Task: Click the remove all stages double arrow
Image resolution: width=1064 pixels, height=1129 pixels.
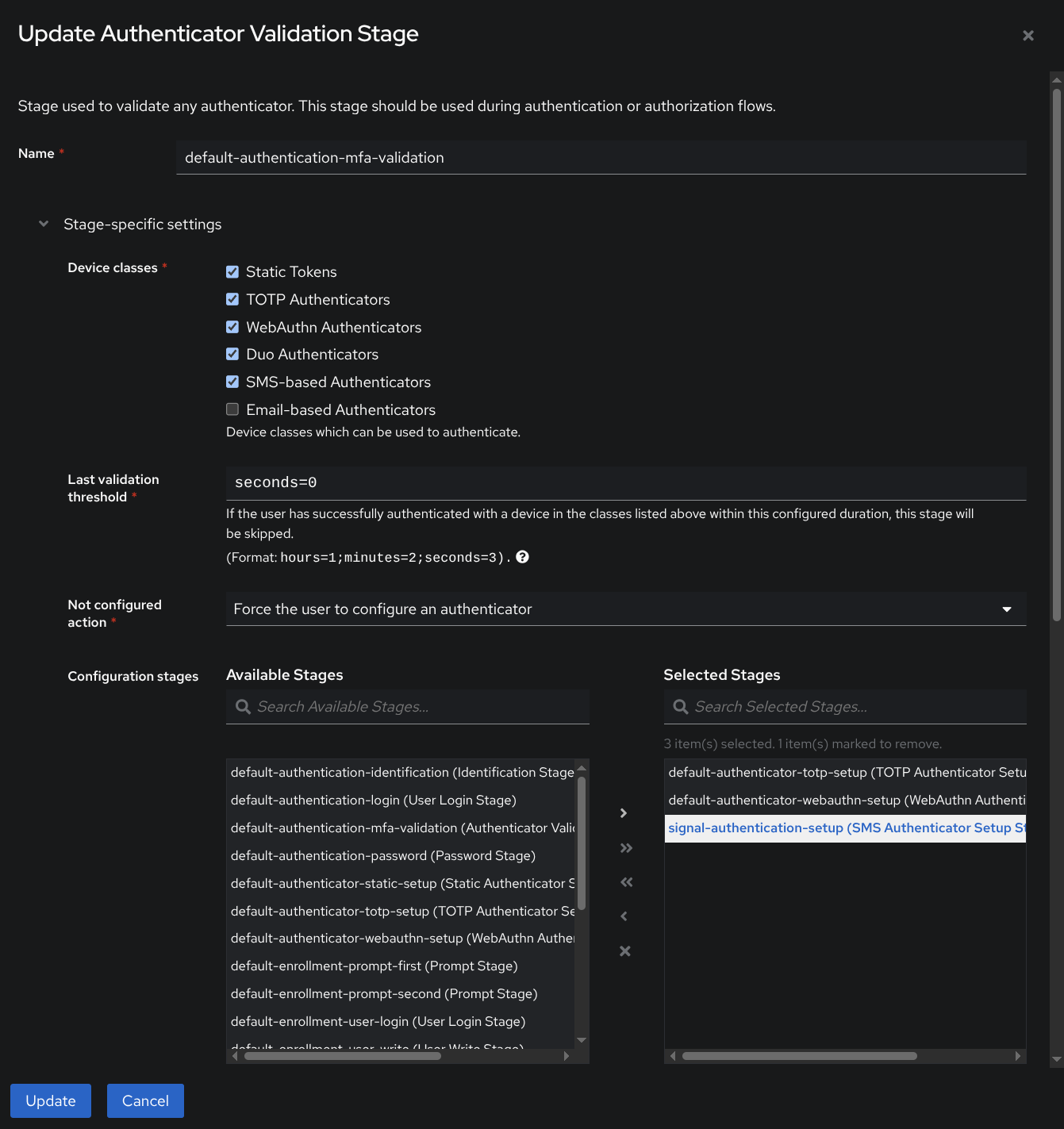Action: point(626,882)
